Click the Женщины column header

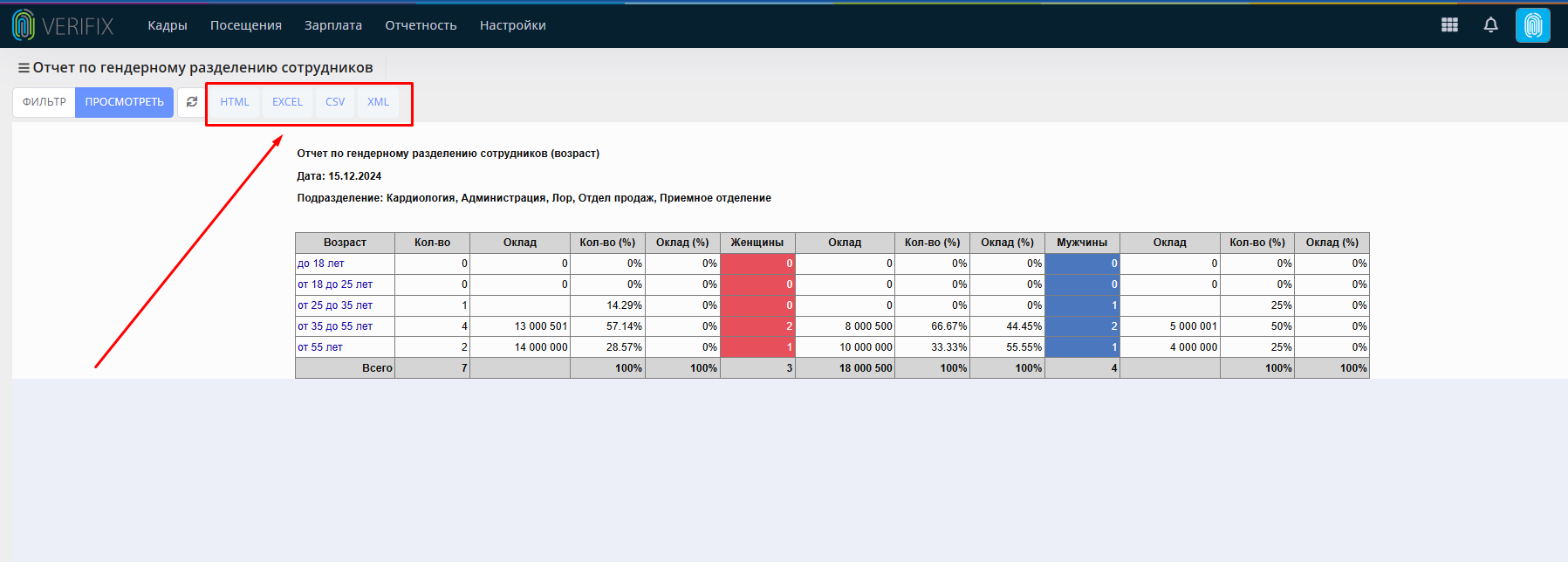[x=757, y=243]
